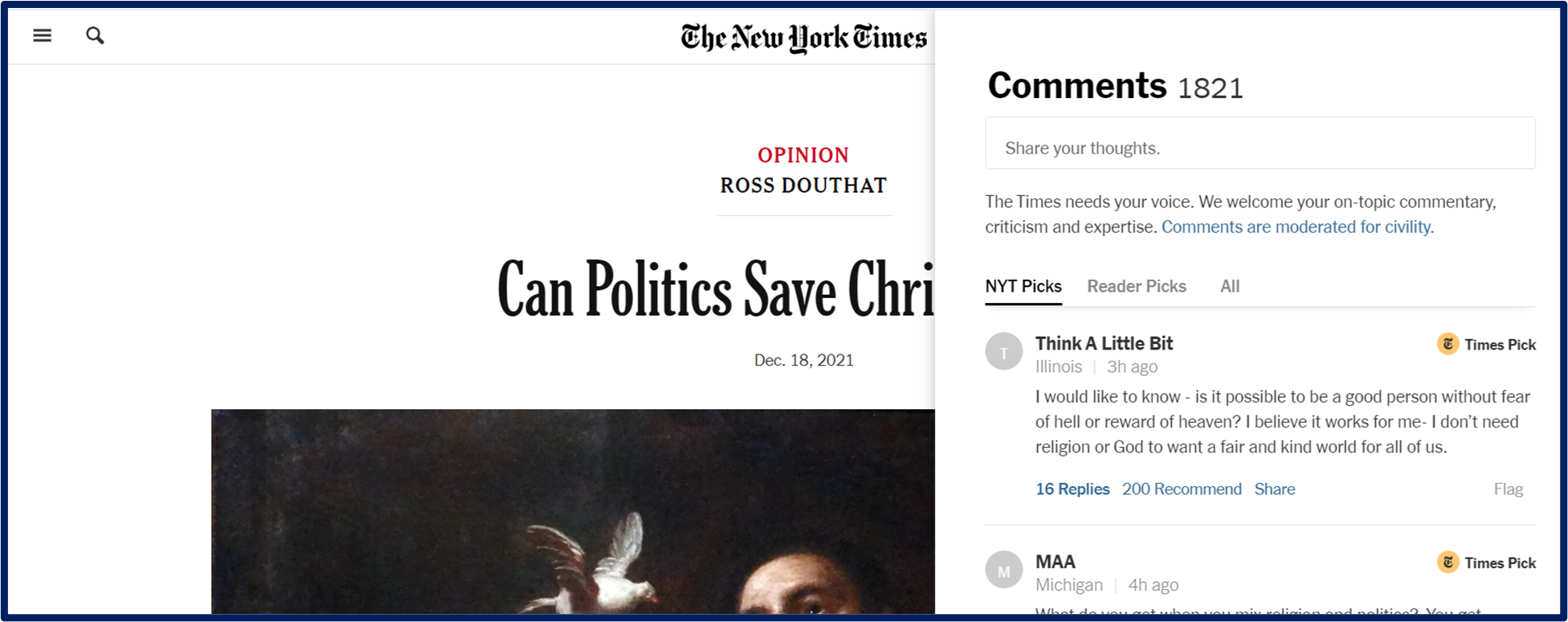Expand the 16 Replies thread
This screenshot has height=622, width=1568.
[x=1072, y=489]
